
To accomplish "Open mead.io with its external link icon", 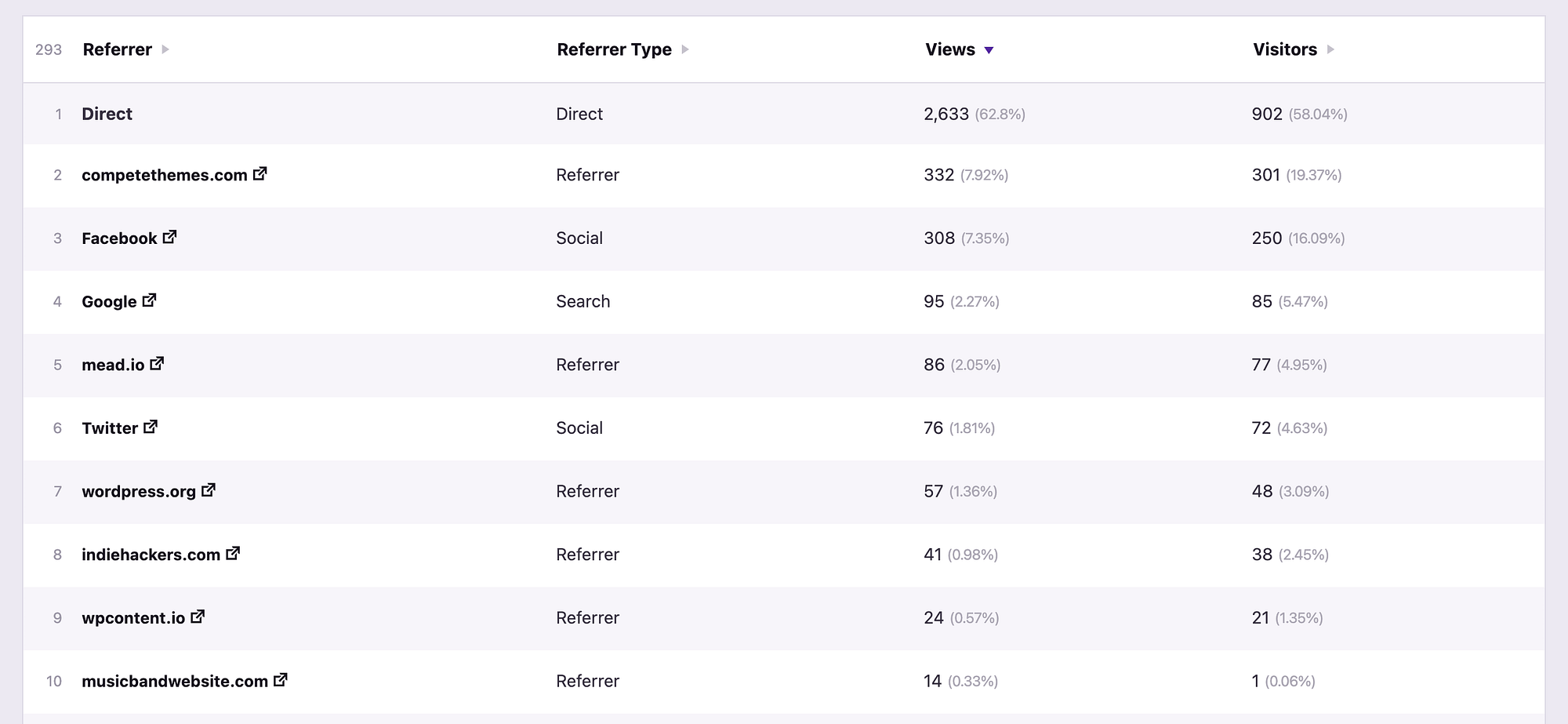I will click(x=158, y=363).
